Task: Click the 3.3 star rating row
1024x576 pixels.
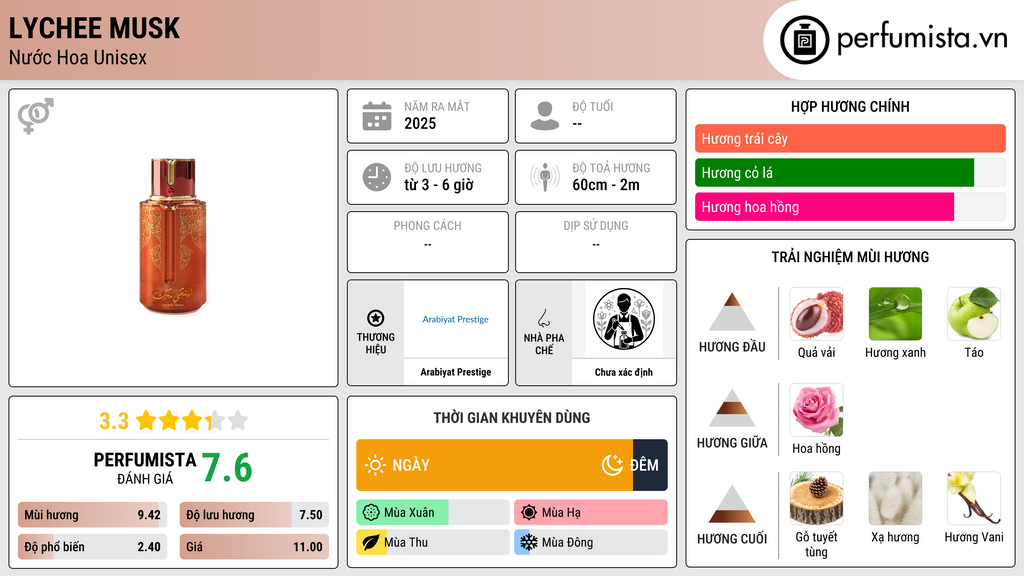Action: click(x=173, y=421)
